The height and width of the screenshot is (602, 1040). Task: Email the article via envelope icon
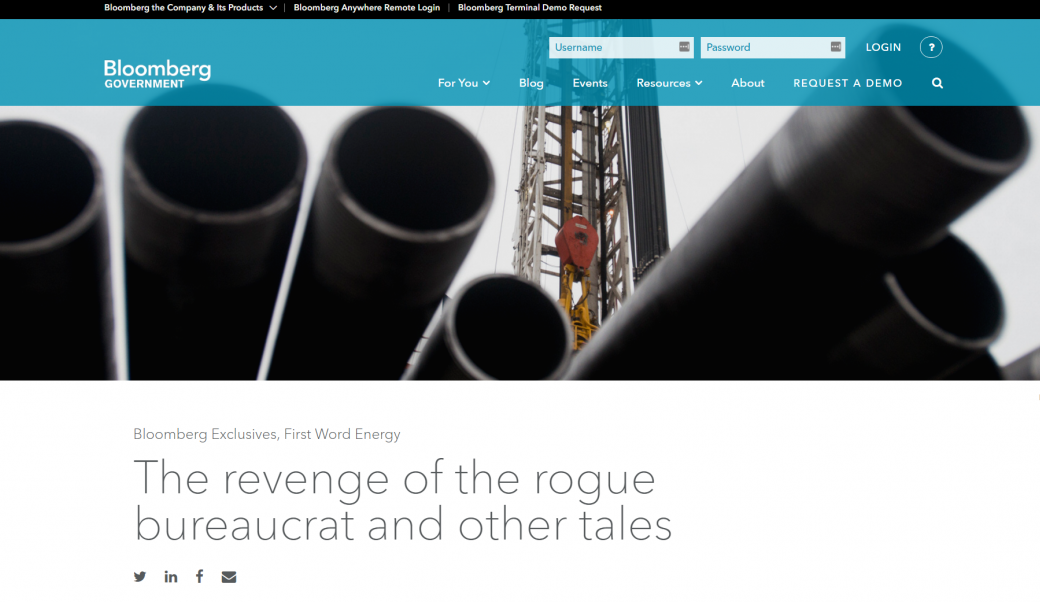[229, 577]
